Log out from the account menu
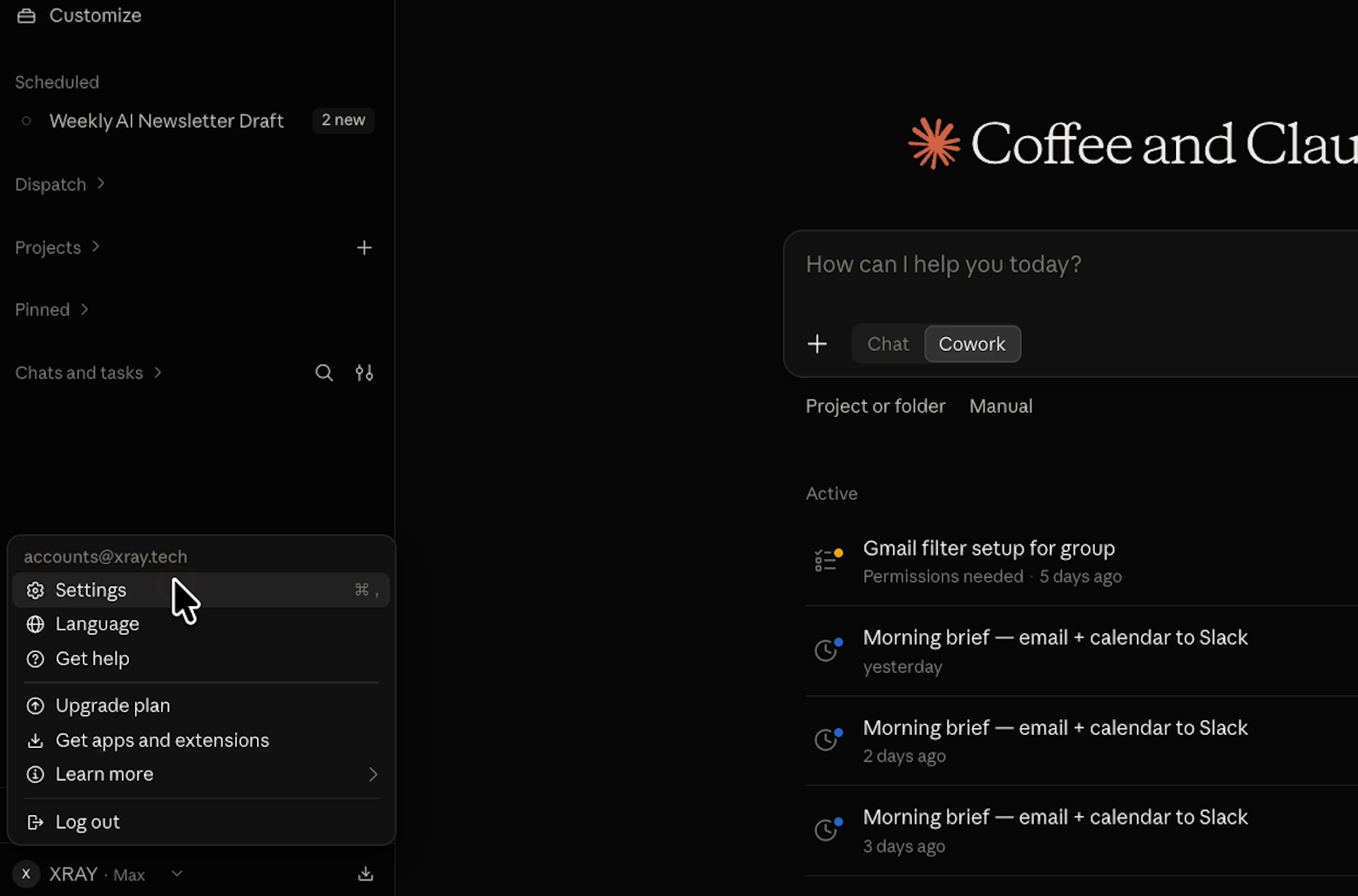The width and height of the screenshot is (1358, 896). click(201, 822)
